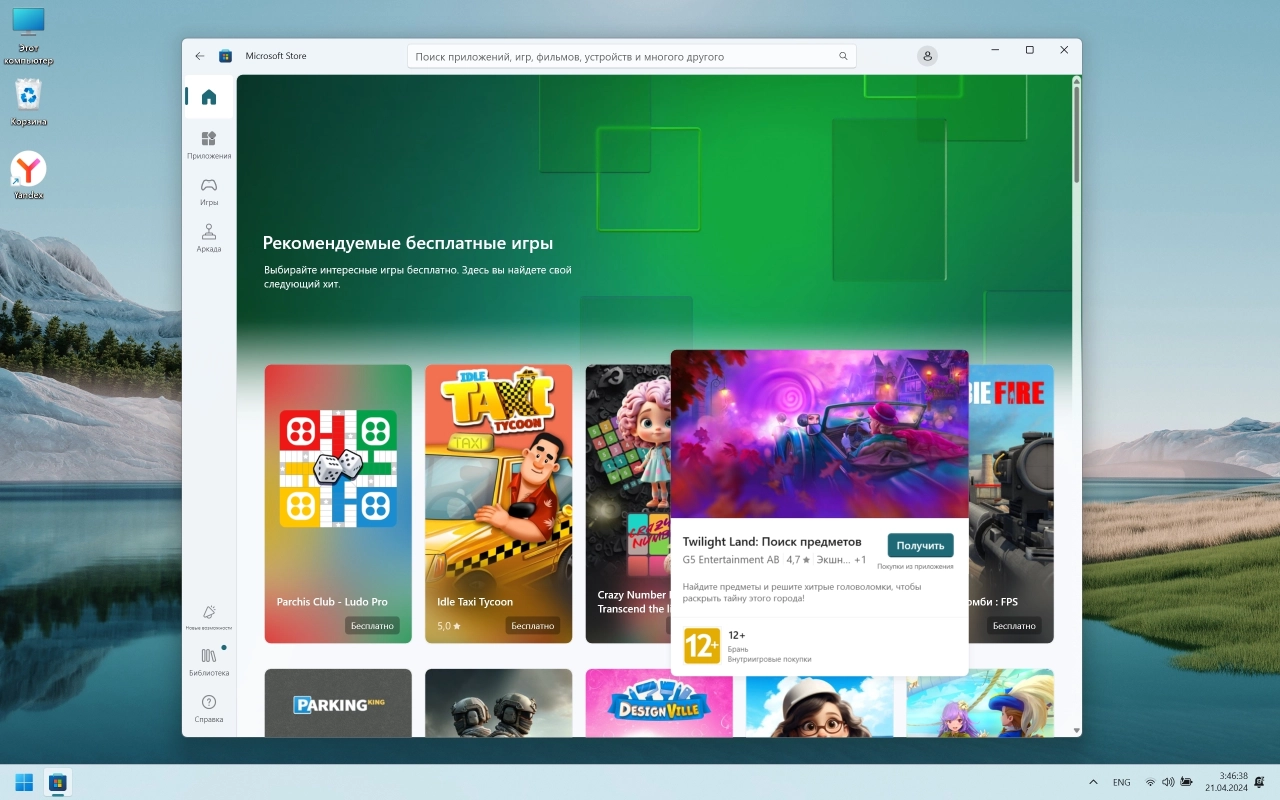
Task: Click Бесплатно on the Zombie FPS card
Action: click(1014, 626)
